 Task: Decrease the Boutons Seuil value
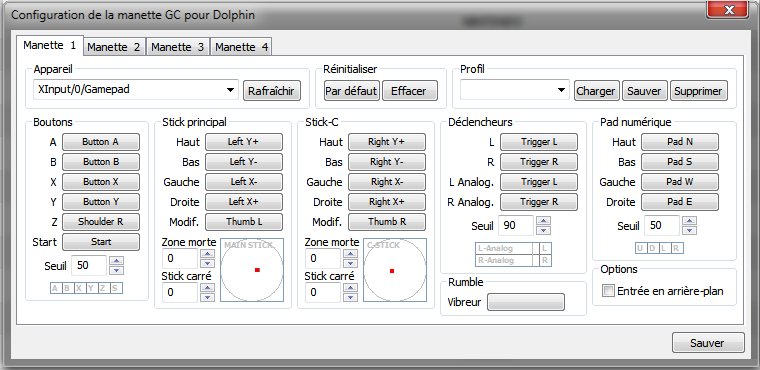[117, 270]
